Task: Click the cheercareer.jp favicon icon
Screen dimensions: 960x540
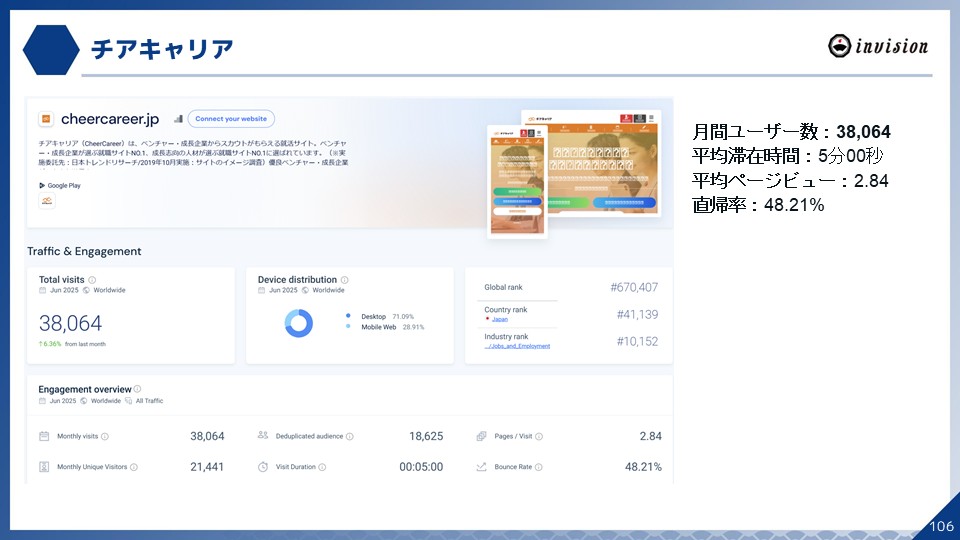Action: (x=46, y=119)
